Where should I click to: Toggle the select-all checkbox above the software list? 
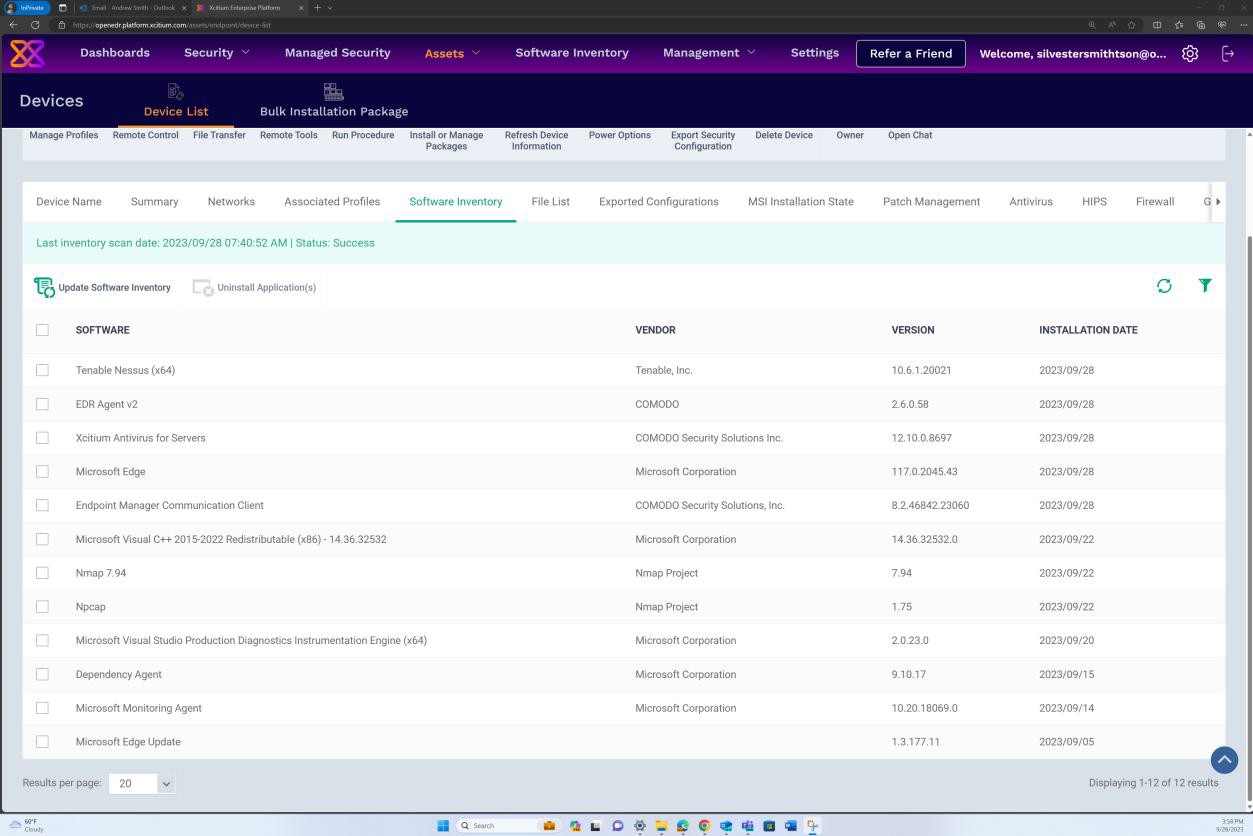click(42, 329)
